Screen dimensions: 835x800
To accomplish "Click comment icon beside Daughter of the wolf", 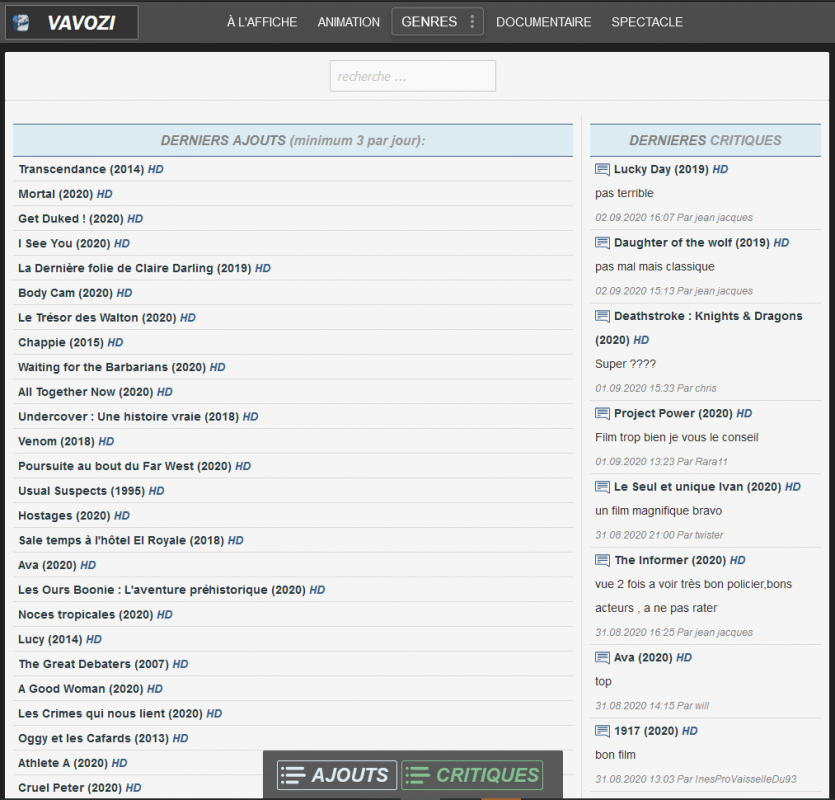I will coord(602,243).
